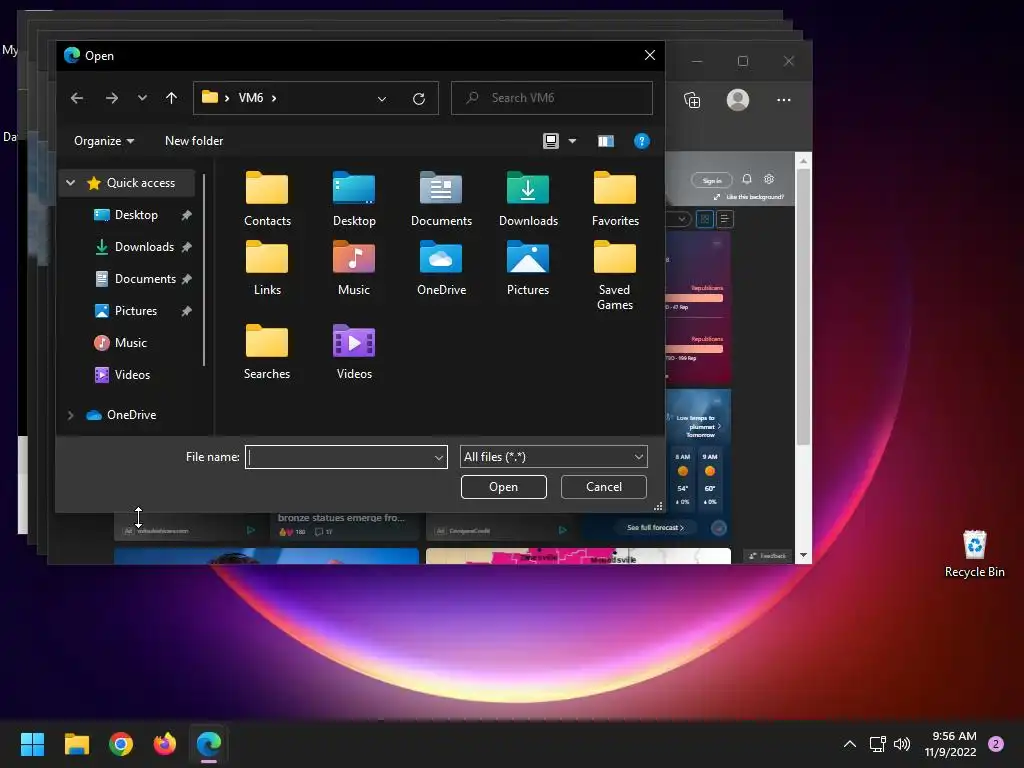The height and width of the screenshot is (768, 1024).
Task: Click the Edge profile avatar
Action: 738,100
